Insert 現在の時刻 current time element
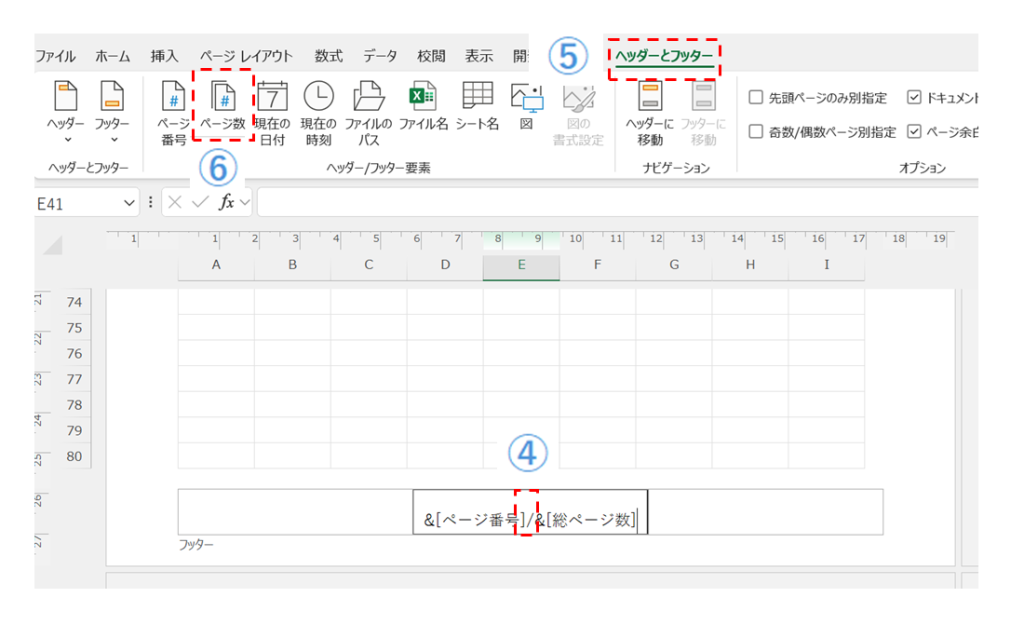This screenshot has height=638, width=1024. pyautogui.click(x=319, y=110)
